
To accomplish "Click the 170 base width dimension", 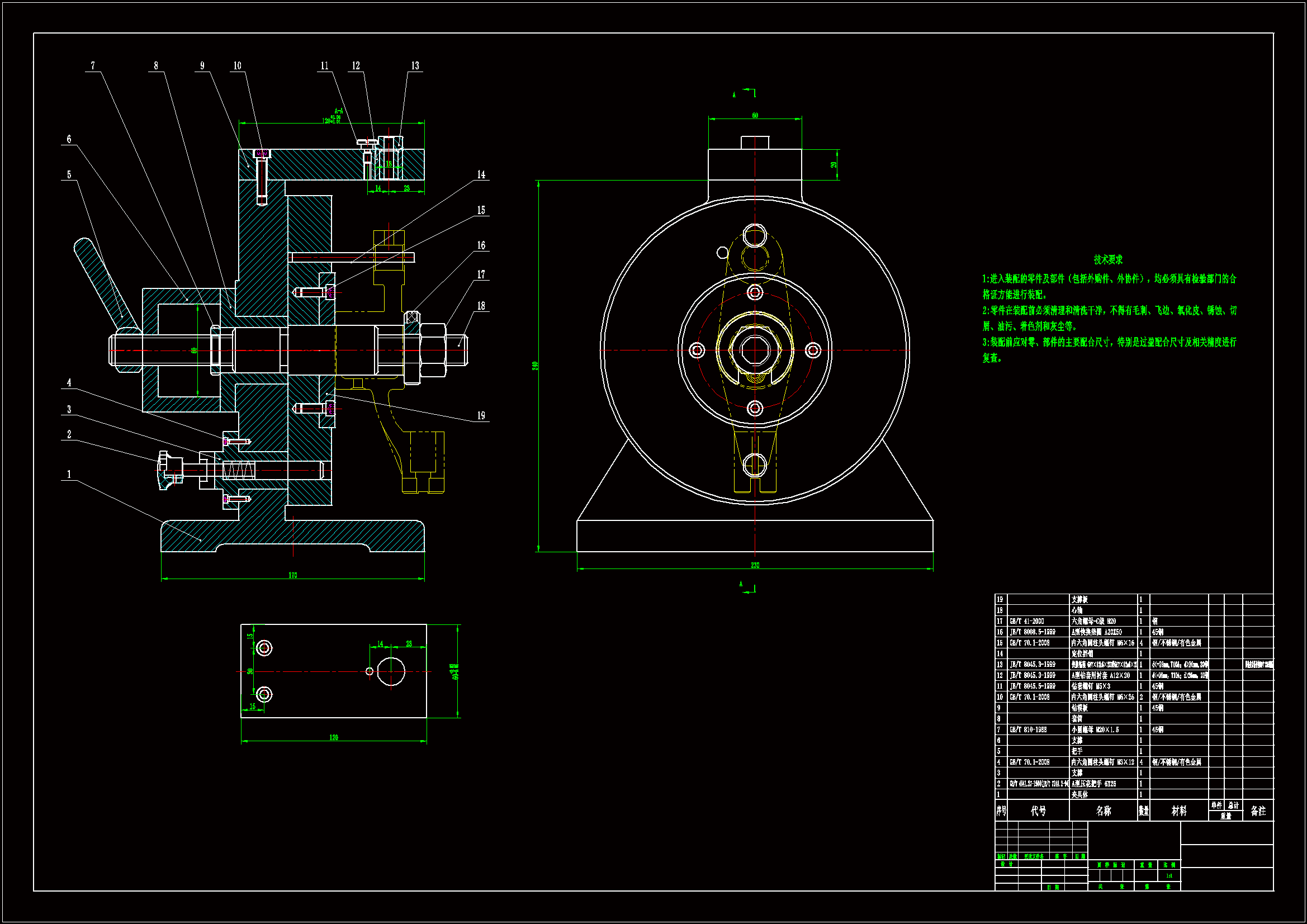I will pos(292,575).
